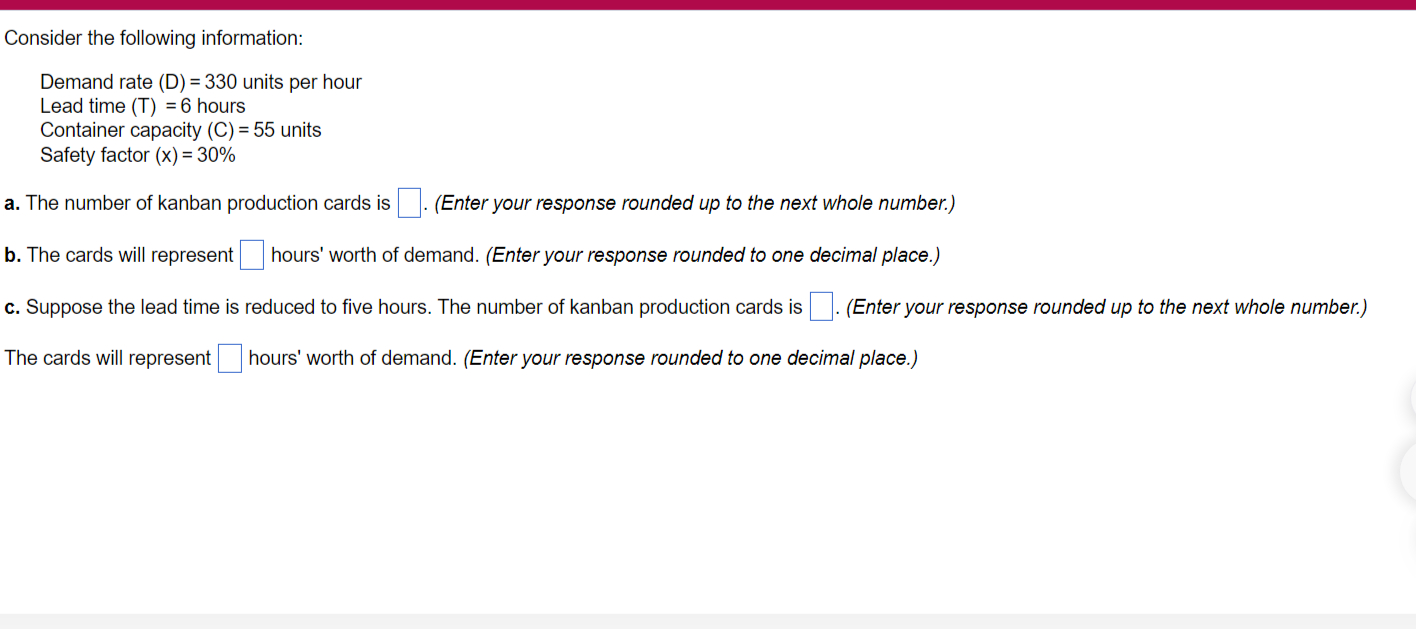Click the text 'Consider the following information:'

click(153, 39)
